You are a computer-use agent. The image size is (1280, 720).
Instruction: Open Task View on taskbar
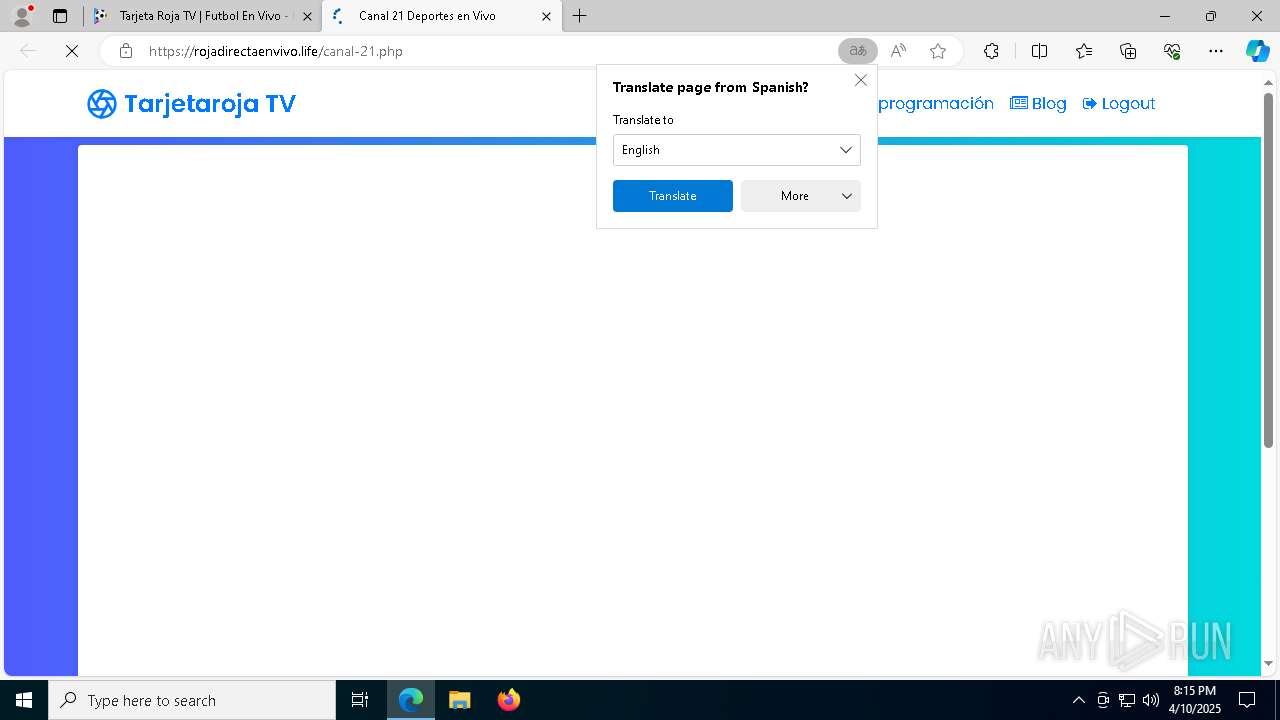coord(360,700)
